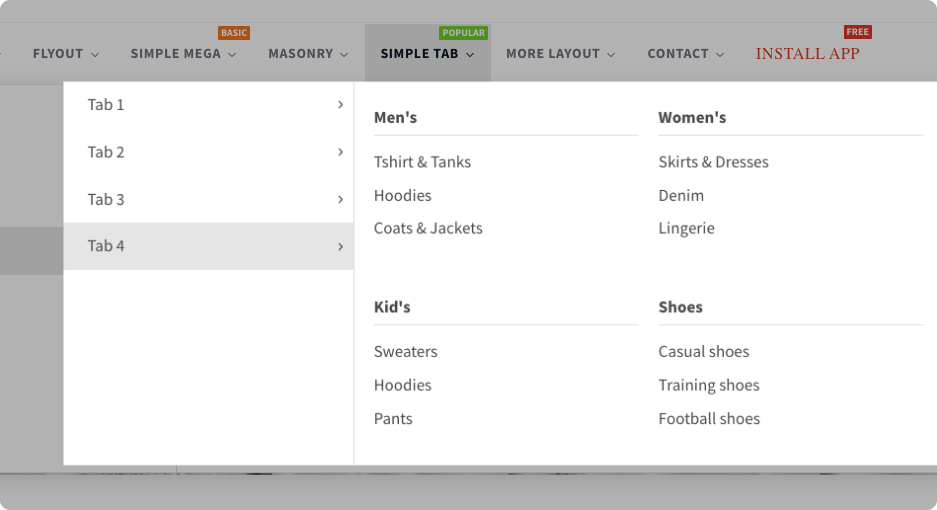The height and width of the screenshot is (510, 937).
Task: Switch to Tab 3
Action: (x=106, y=199)
